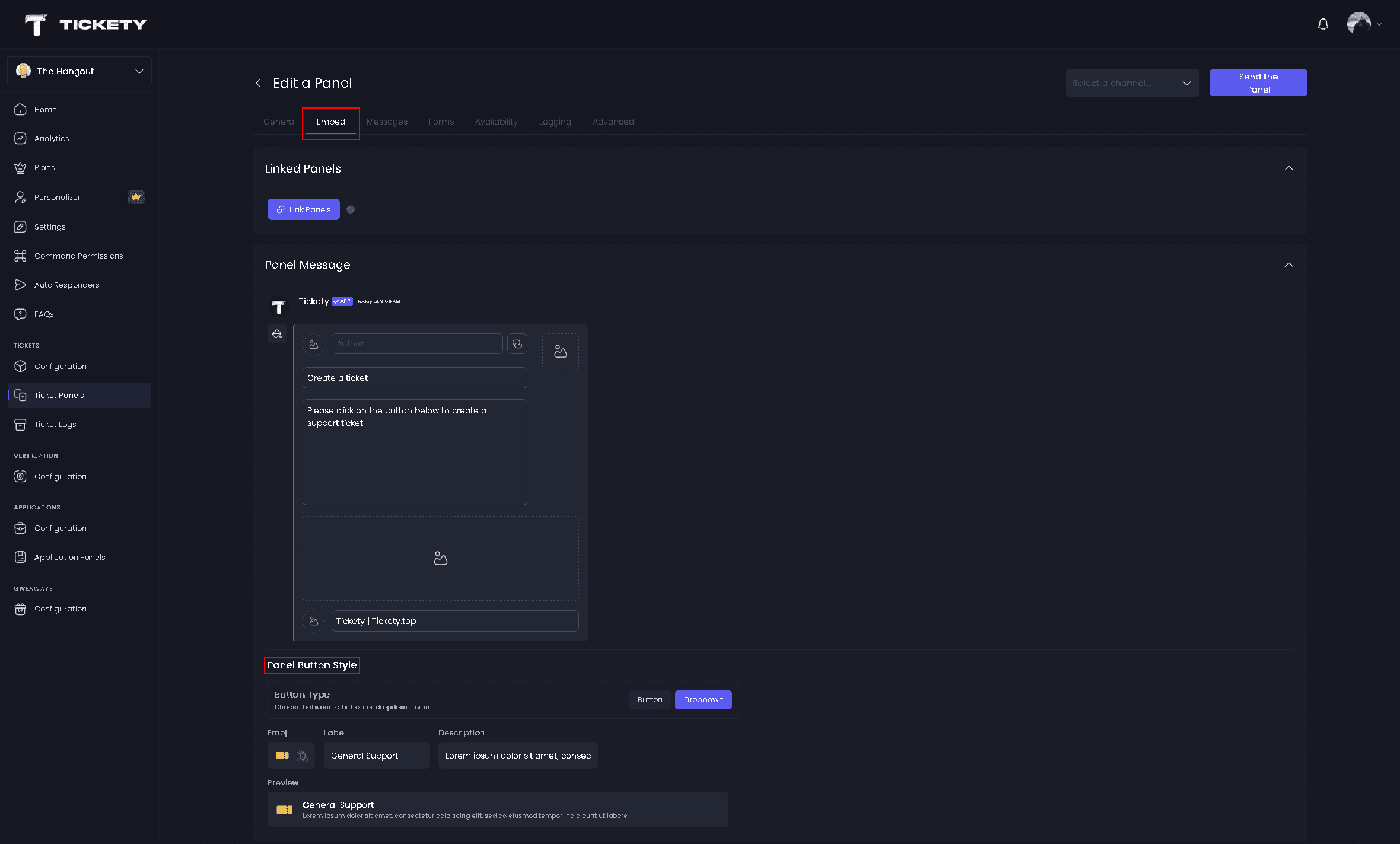Click the Link Panels button
The image size is (1400, 844).
coord(304,209)
